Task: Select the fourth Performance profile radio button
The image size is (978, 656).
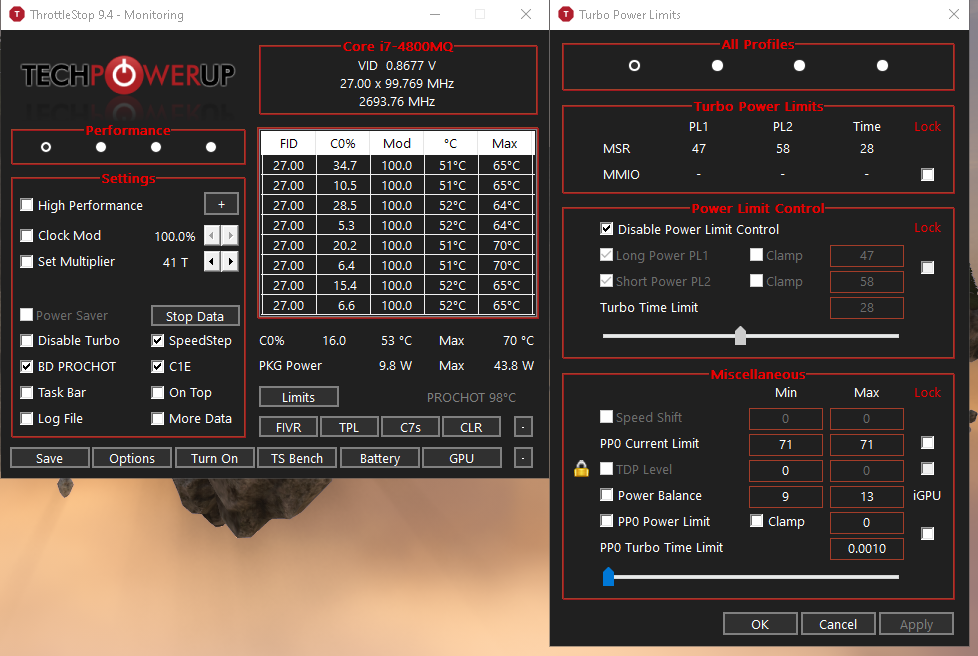Action: pyautogui.click(x=211, y=147)
